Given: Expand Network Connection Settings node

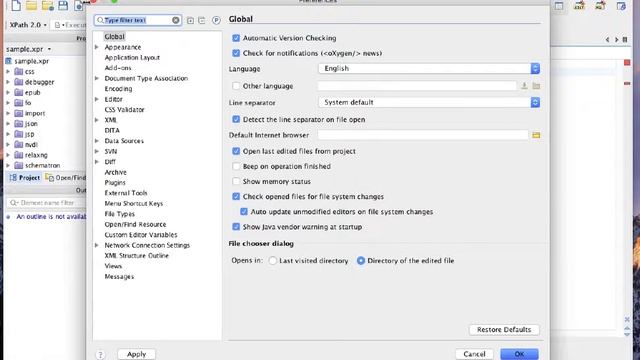Looking at the screenshot, I should click(x=97, y=245).
